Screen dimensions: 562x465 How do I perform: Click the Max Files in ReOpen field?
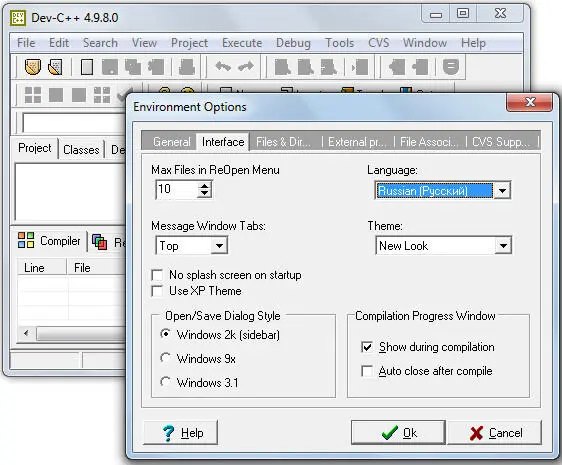pos(177,189)
